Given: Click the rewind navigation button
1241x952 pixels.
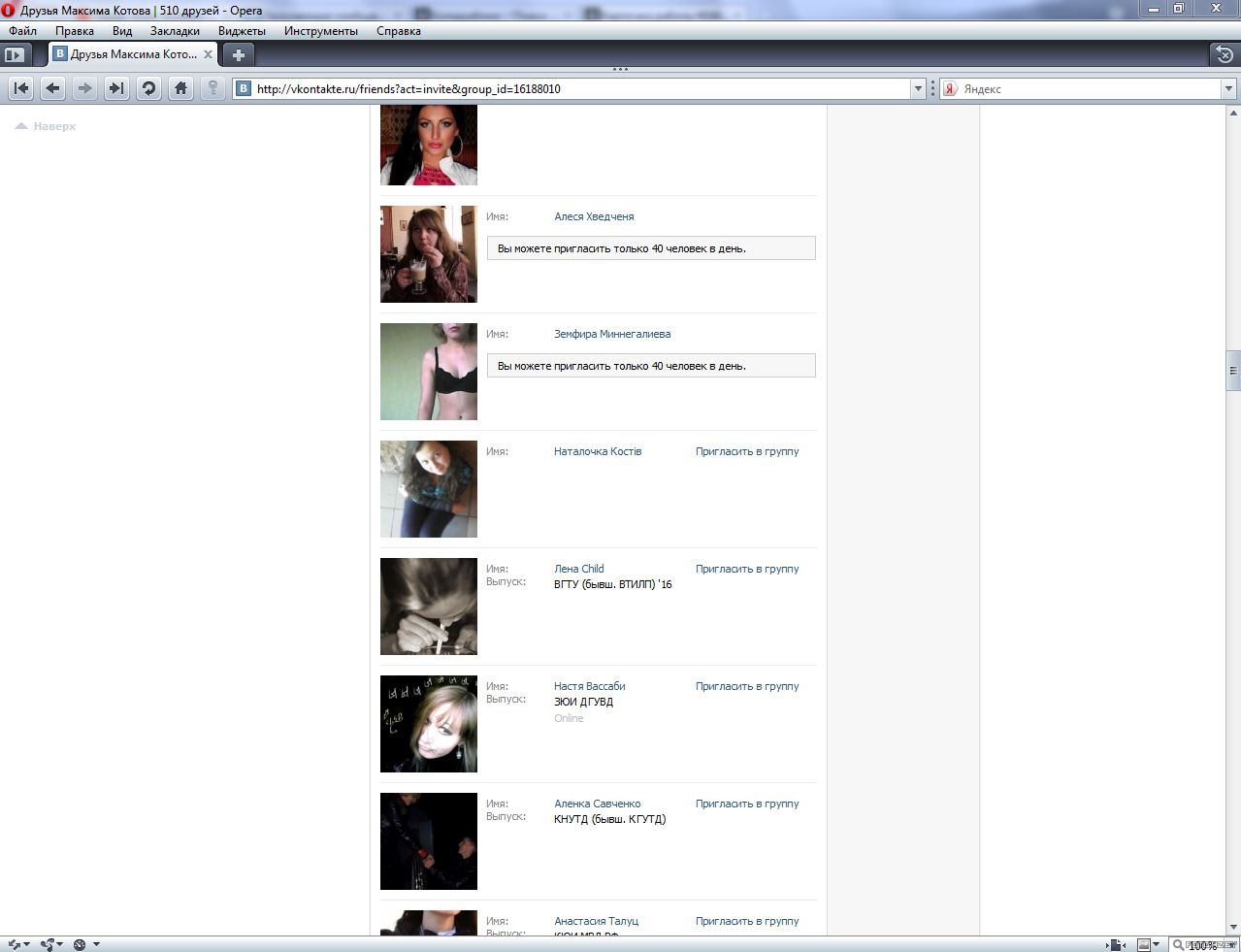Looking at the screenshot, I should pyautogui.click(x=21, y=88).
